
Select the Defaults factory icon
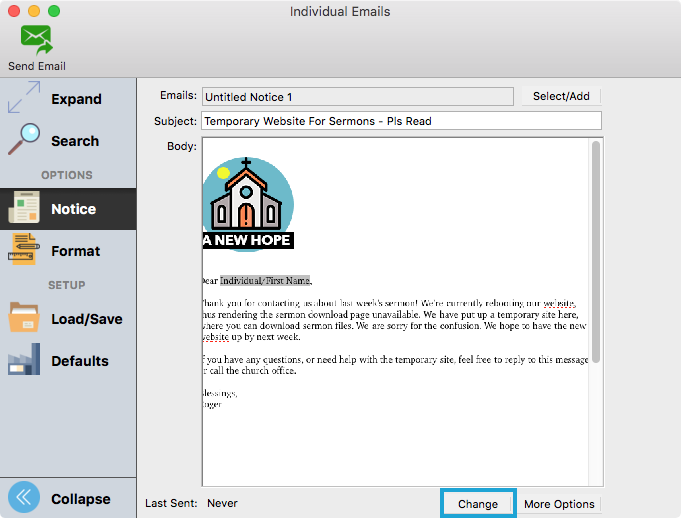[23, 361]
